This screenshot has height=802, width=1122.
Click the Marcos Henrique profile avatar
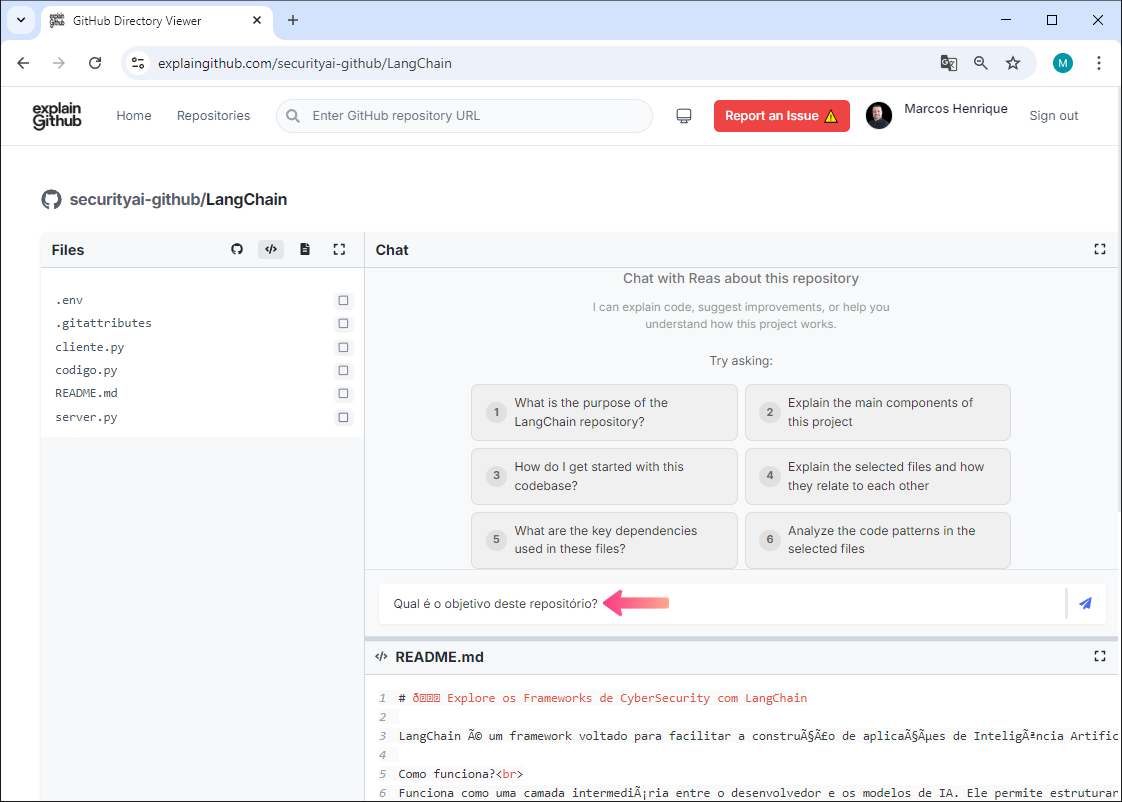click(879, 115)
